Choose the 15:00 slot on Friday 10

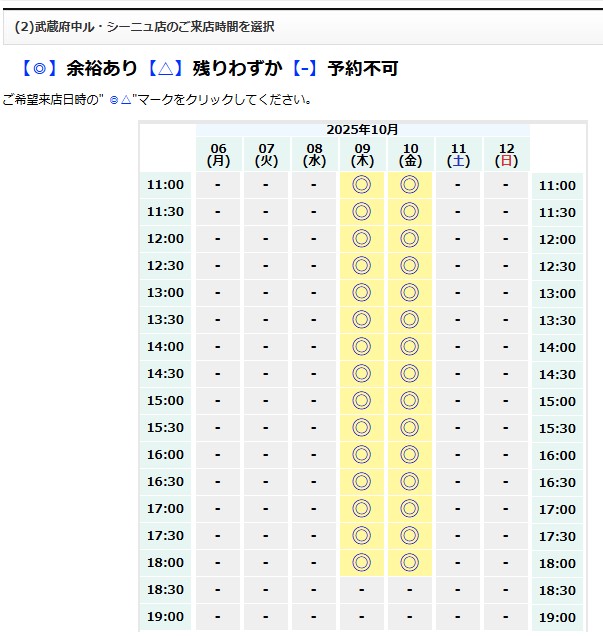(409, 401)
